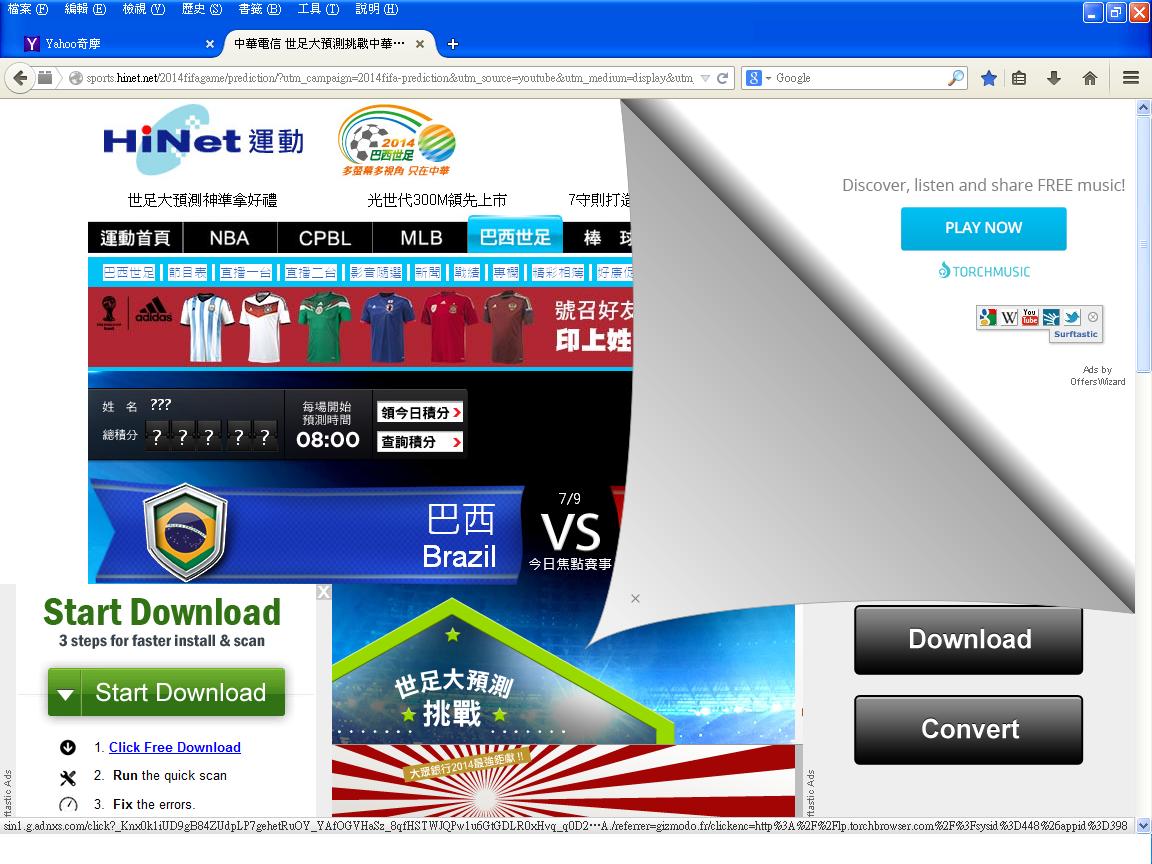The height and width of the screenshot is (864, 1152).
Task: Click the Surftastic label
Action: (x=1076, y=334)
